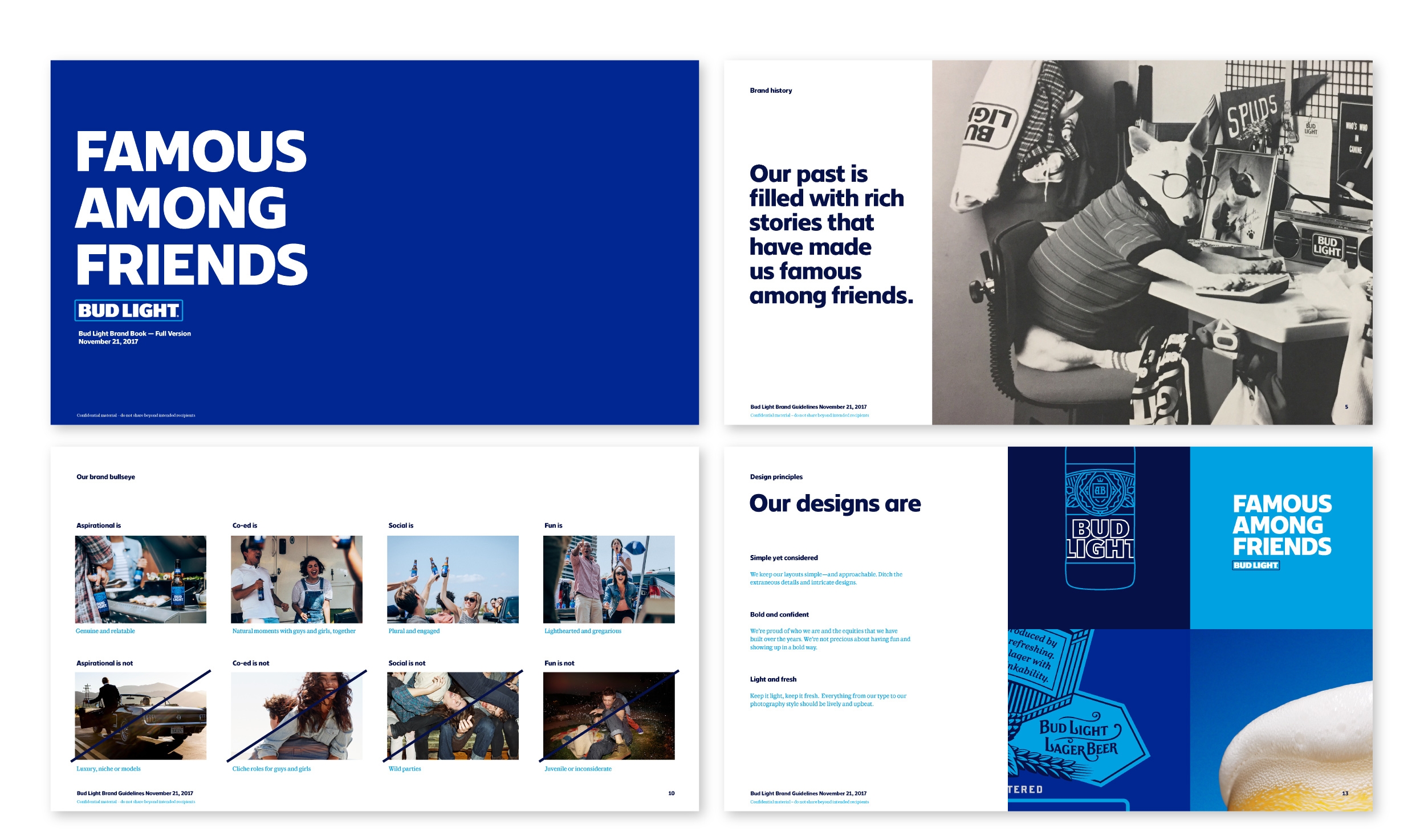Click the crossed-out 'Social is not' crowd photo
The height and width of the screenshot is (840, 1424).
click(x=453, y=716)
